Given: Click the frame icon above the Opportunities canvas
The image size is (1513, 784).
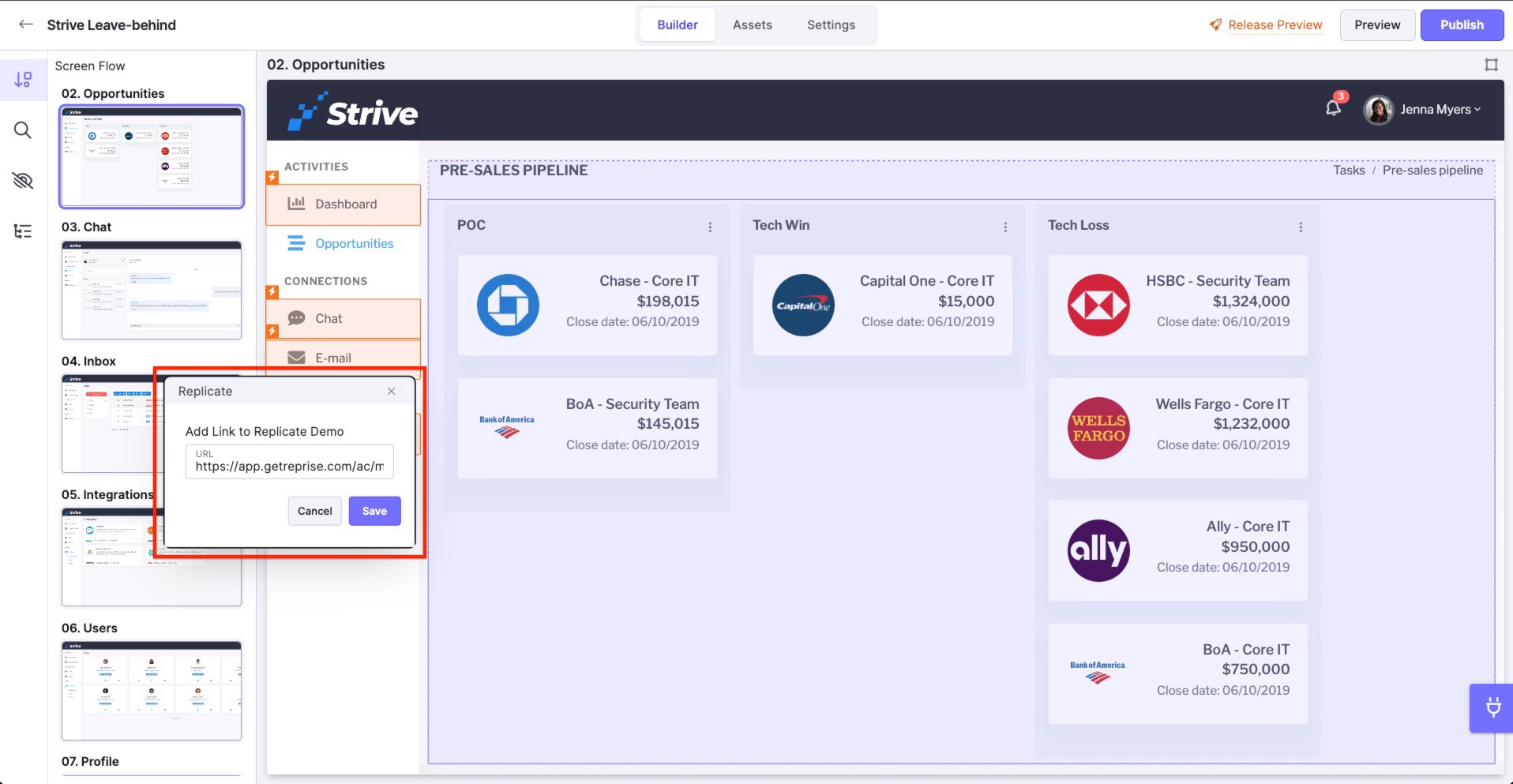Looking at the screenshot, I should point(1491,64).
